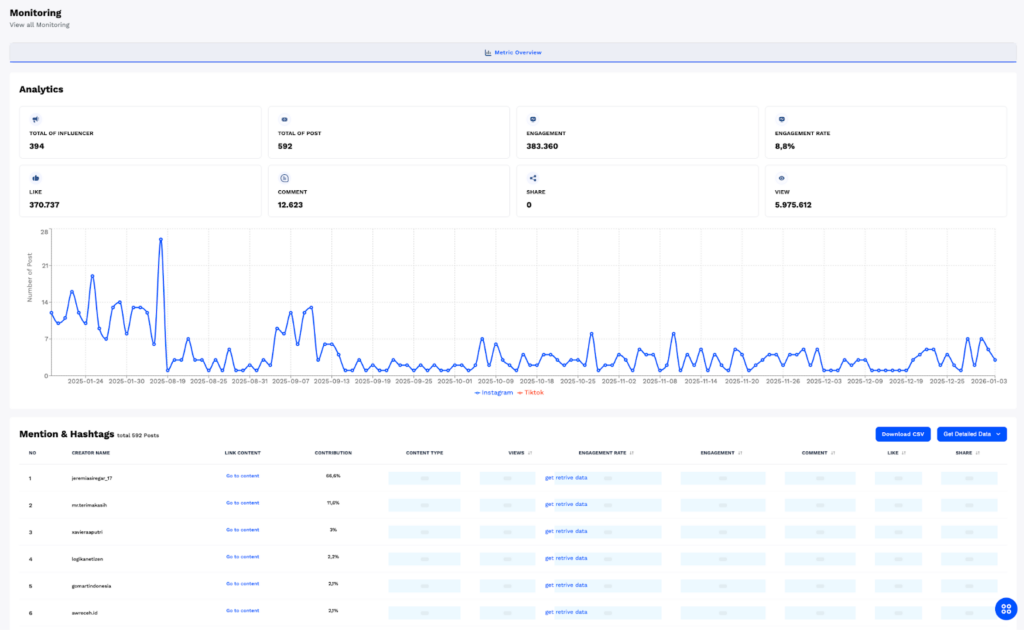Open Go to content link for jeremiasiregar_17
This screenshot has height=630, width=1024.
(242, 476)
